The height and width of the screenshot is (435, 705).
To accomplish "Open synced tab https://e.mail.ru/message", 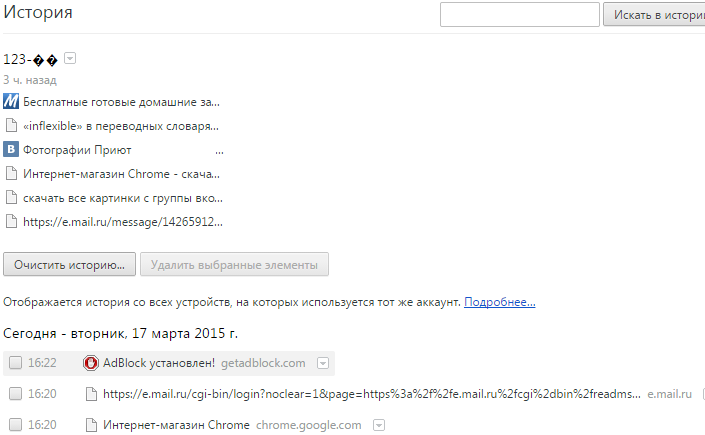I will point(122,222).
